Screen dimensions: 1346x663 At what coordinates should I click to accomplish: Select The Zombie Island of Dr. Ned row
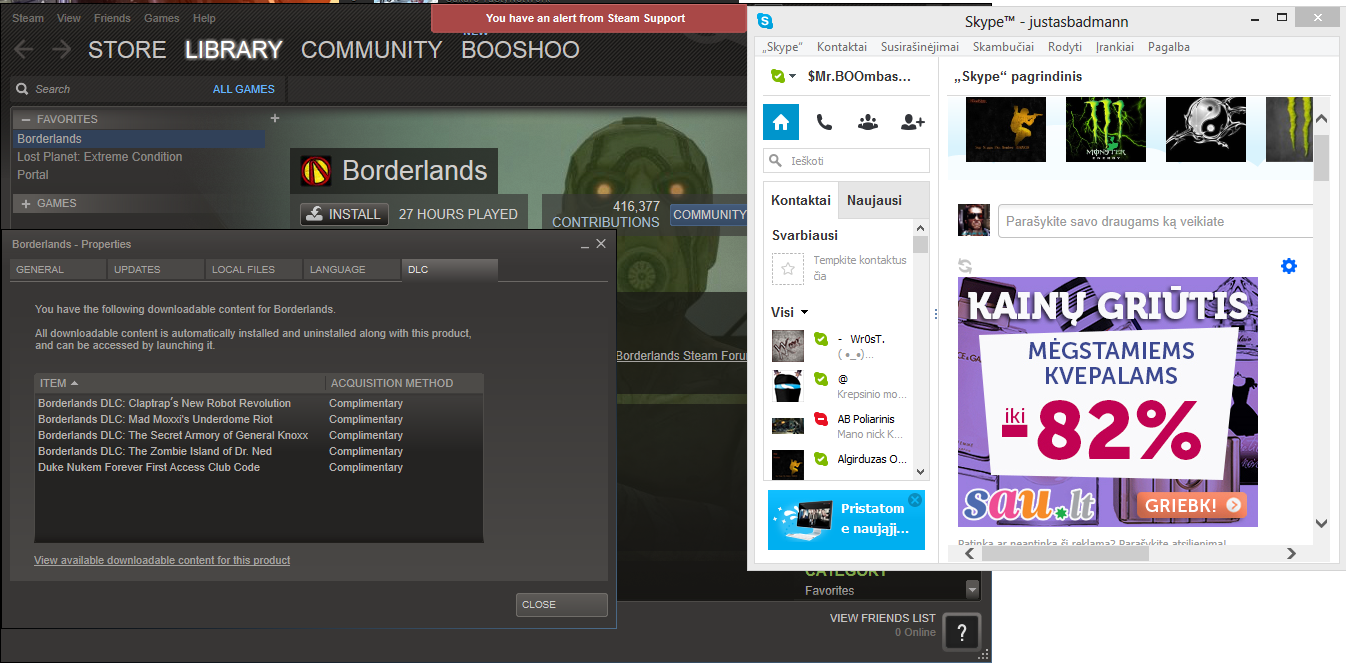tap(259, 451)
